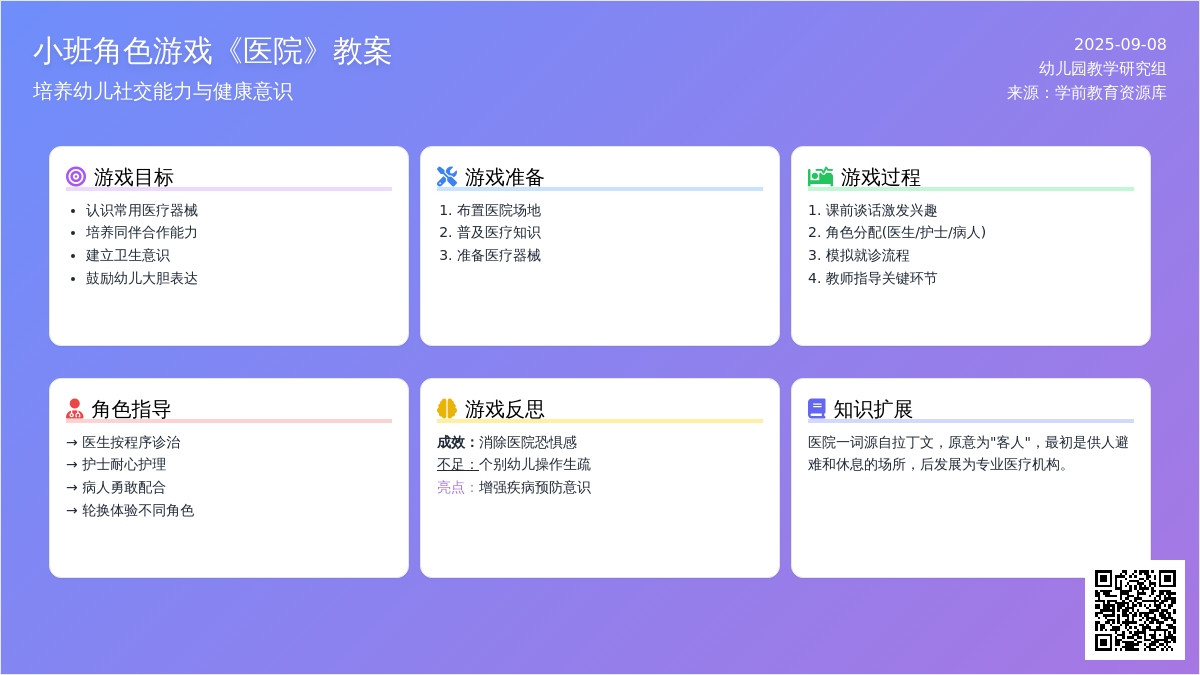The width and height of the screenshot is (1200, 675).
Task: Click the blue book icon beside 知识扩展
Action: coord(817,409)
